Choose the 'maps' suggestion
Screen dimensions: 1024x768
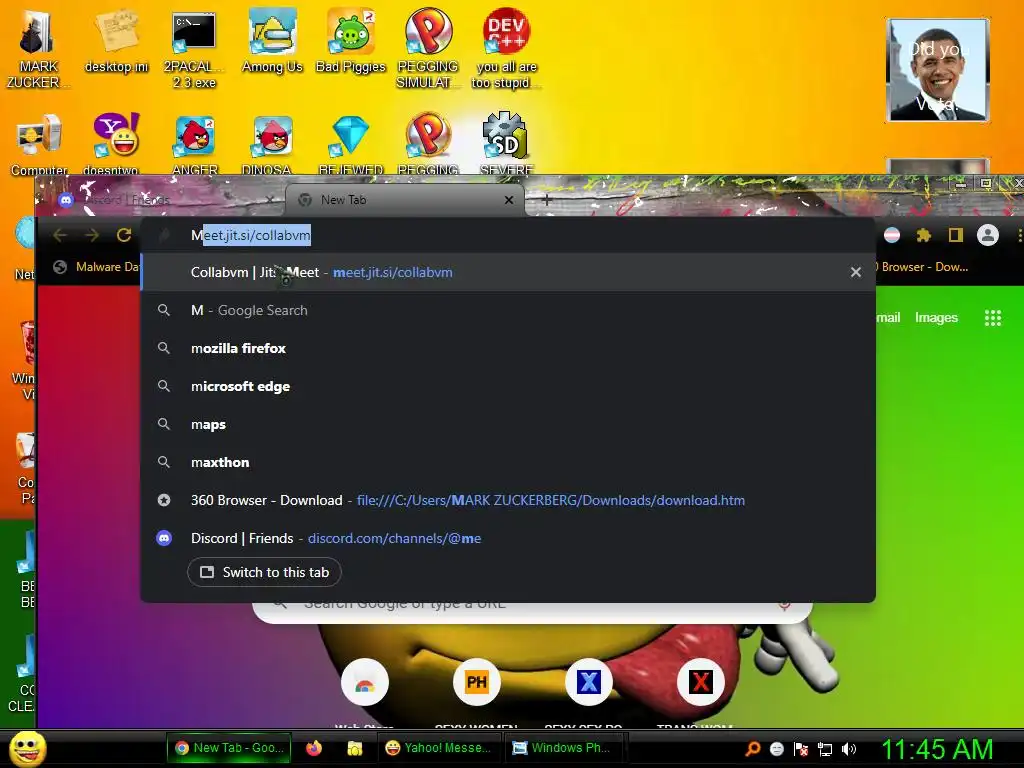pyautogui.click(x=507, y=424)
